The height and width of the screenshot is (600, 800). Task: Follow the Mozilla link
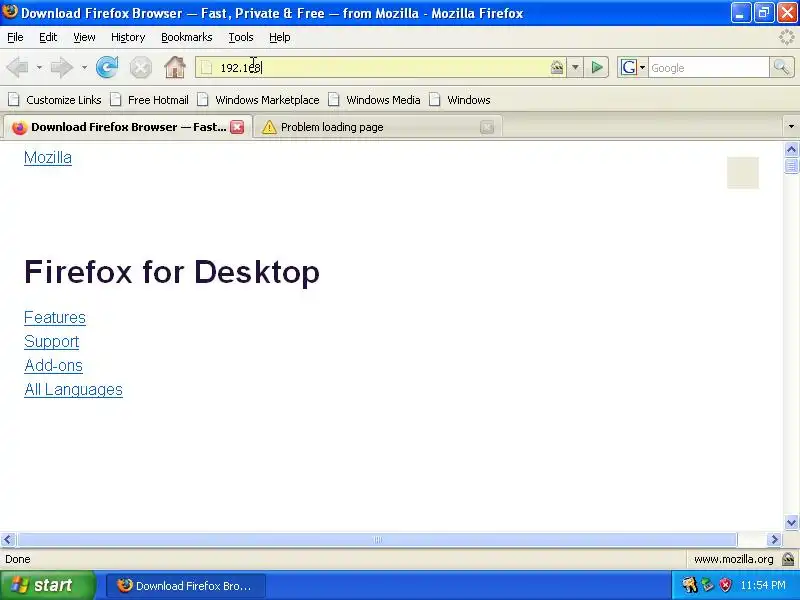(48, 158)
